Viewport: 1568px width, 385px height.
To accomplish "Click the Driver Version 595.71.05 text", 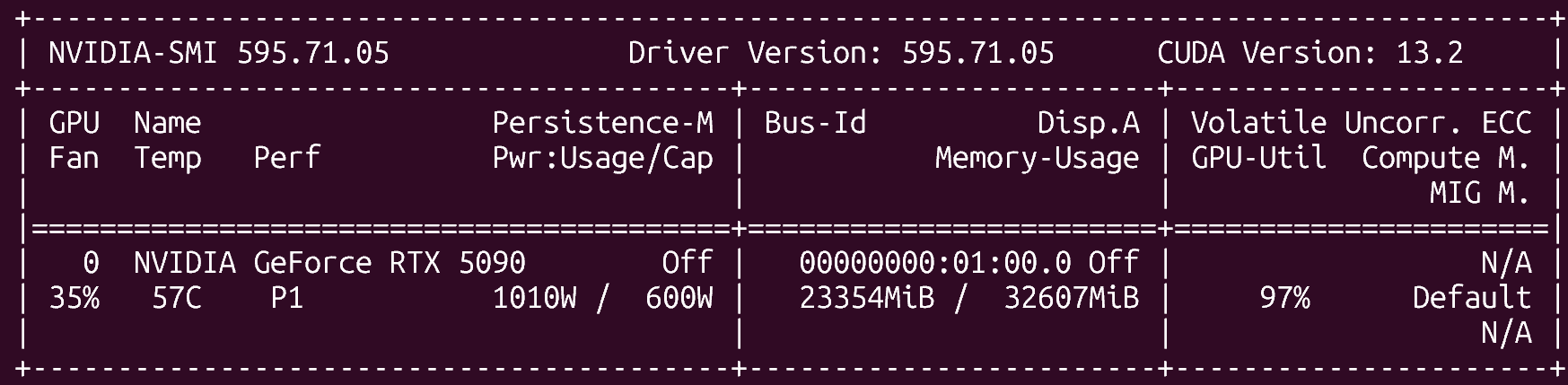I will [x=841, y=53].
